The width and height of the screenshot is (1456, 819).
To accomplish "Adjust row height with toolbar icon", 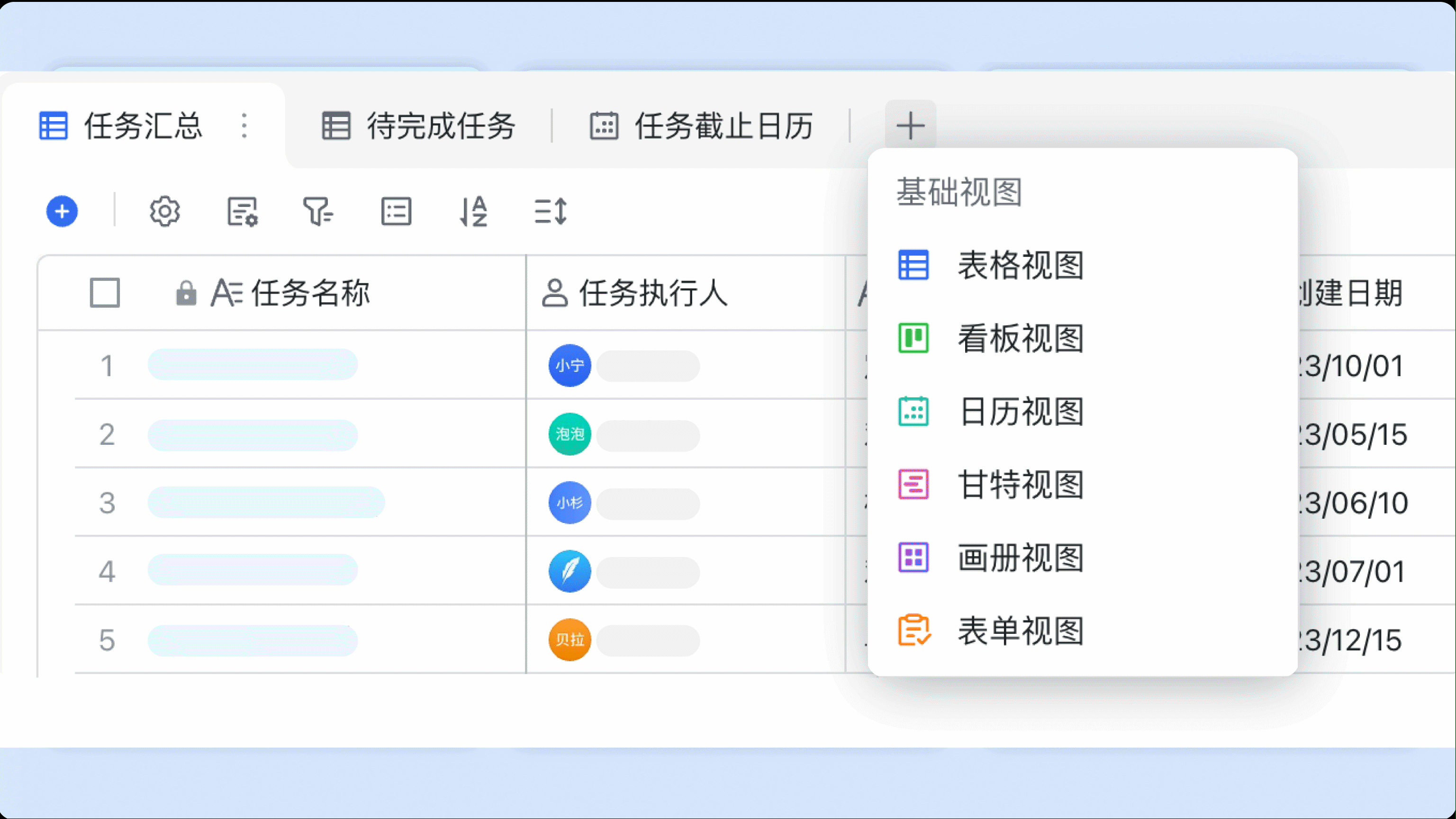I will 551,211.
